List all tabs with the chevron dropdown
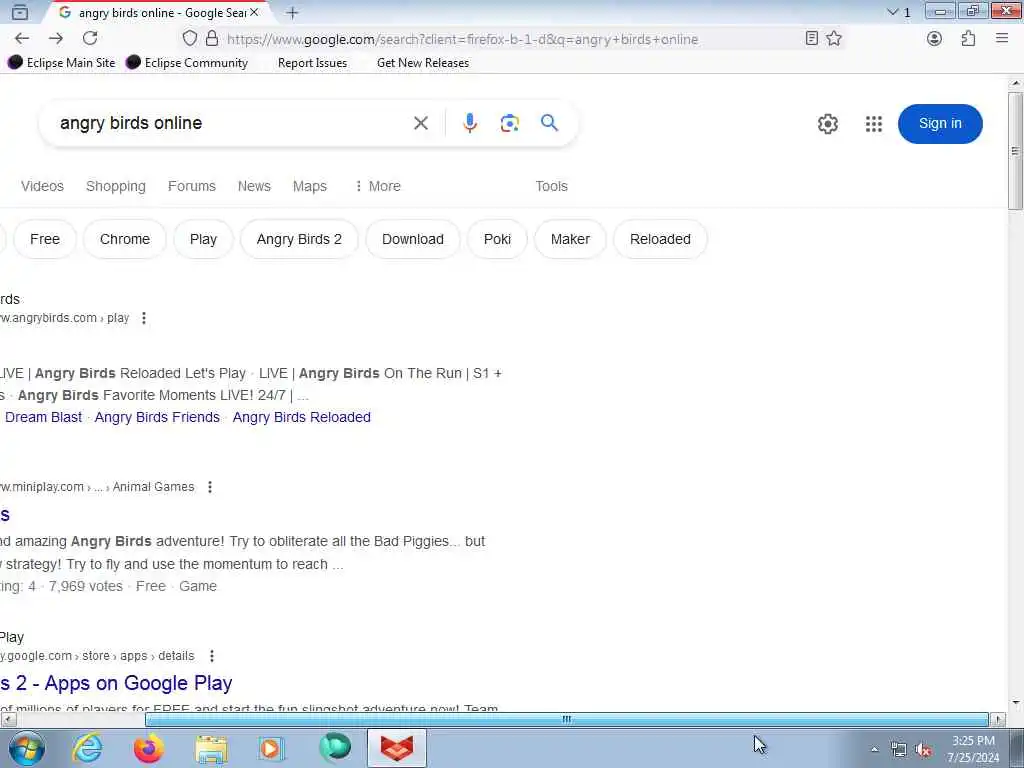This screenshot has width=1024, height=768. pos(892,12)
